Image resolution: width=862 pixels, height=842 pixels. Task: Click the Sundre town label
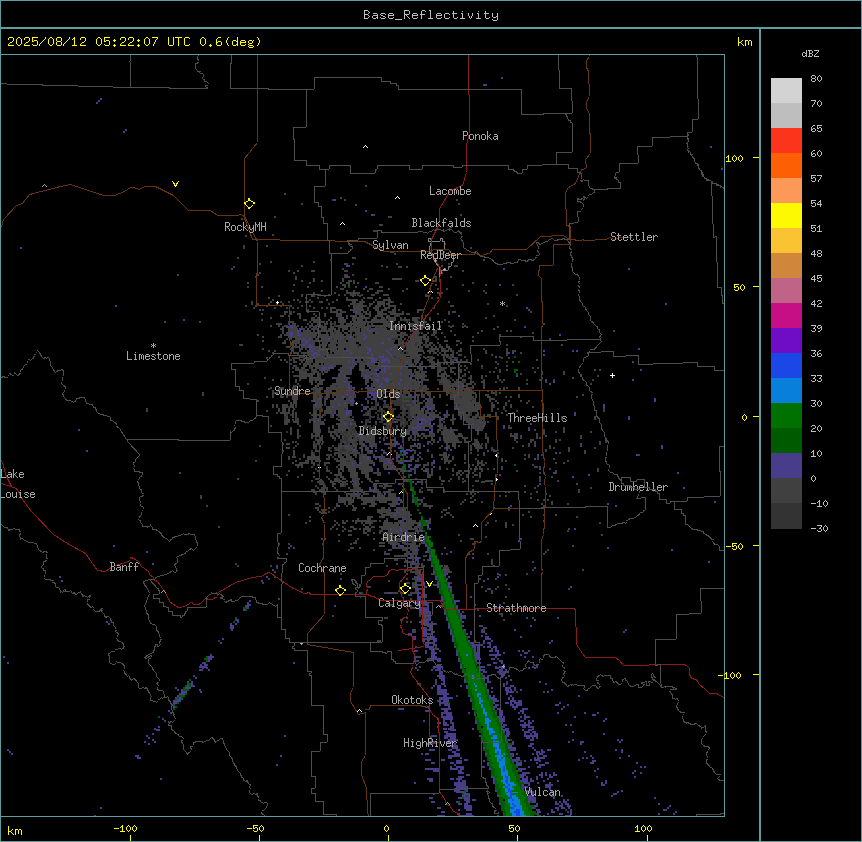[x=292, y=391]
